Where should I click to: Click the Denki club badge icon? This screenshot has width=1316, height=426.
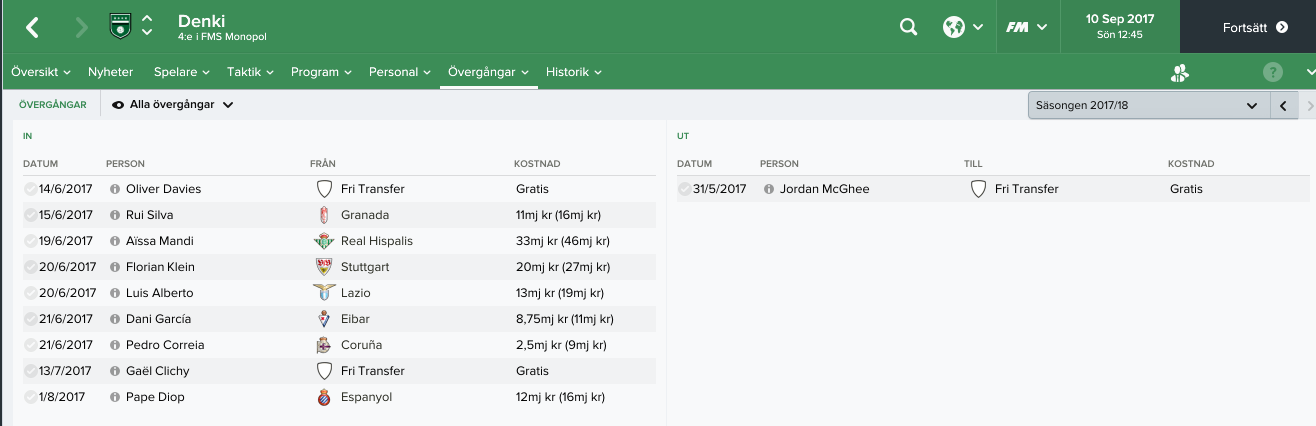[x=119, y=27]
